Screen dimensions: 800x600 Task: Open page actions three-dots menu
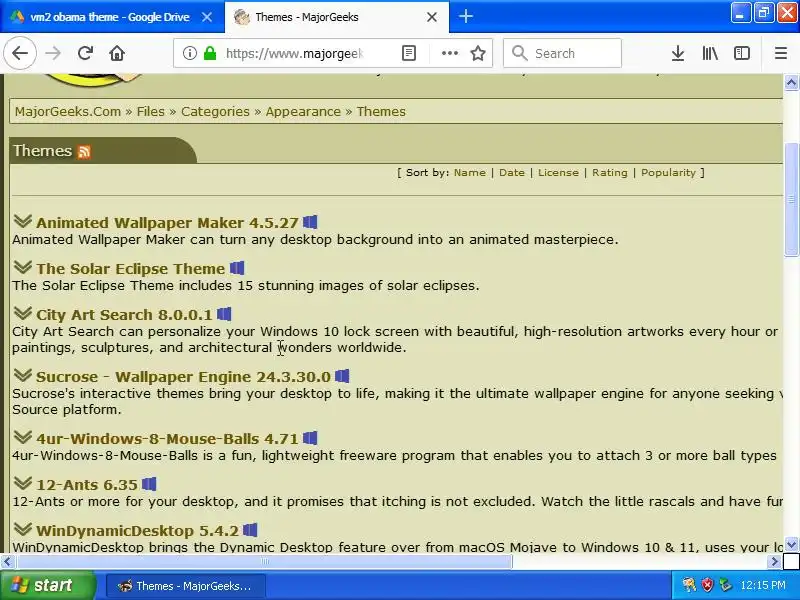coord(449,53)
